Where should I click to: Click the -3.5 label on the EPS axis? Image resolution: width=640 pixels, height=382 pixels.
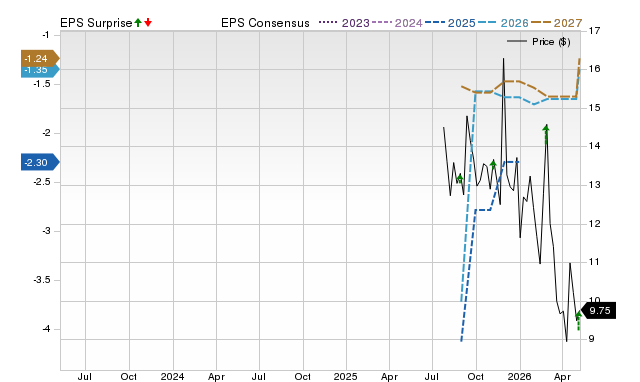(42, 280)
